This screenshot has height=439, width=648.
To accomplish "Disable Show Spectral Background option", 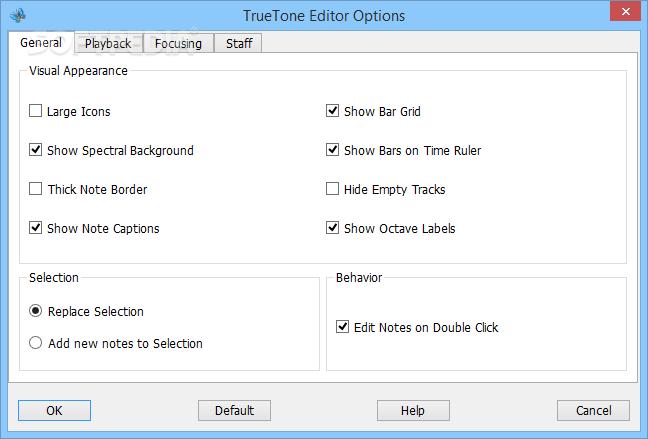I will [x=37, y=151].
